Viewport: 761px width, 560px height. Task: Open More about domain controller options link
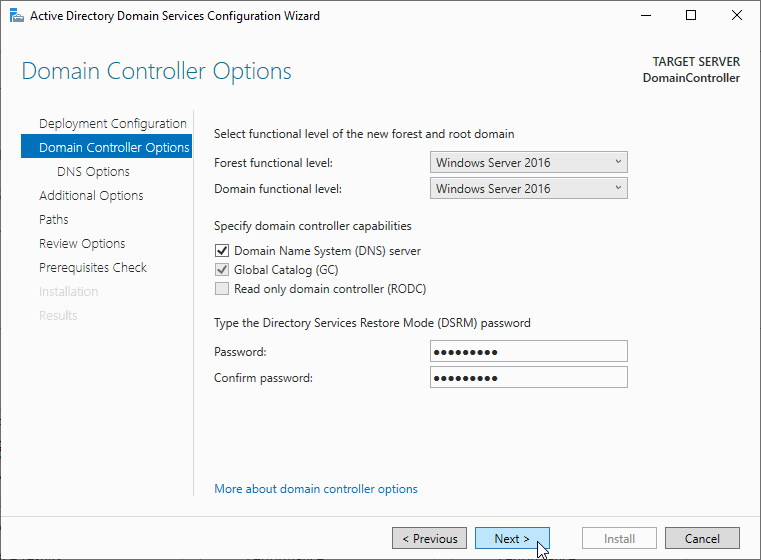tap(315, 489)
